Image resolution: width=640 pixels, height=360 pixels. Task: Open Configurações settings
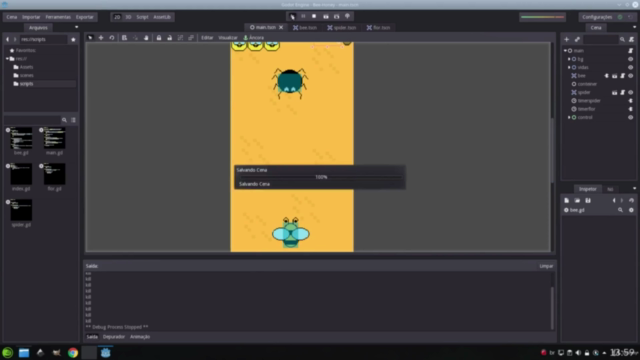pos(597,17)
